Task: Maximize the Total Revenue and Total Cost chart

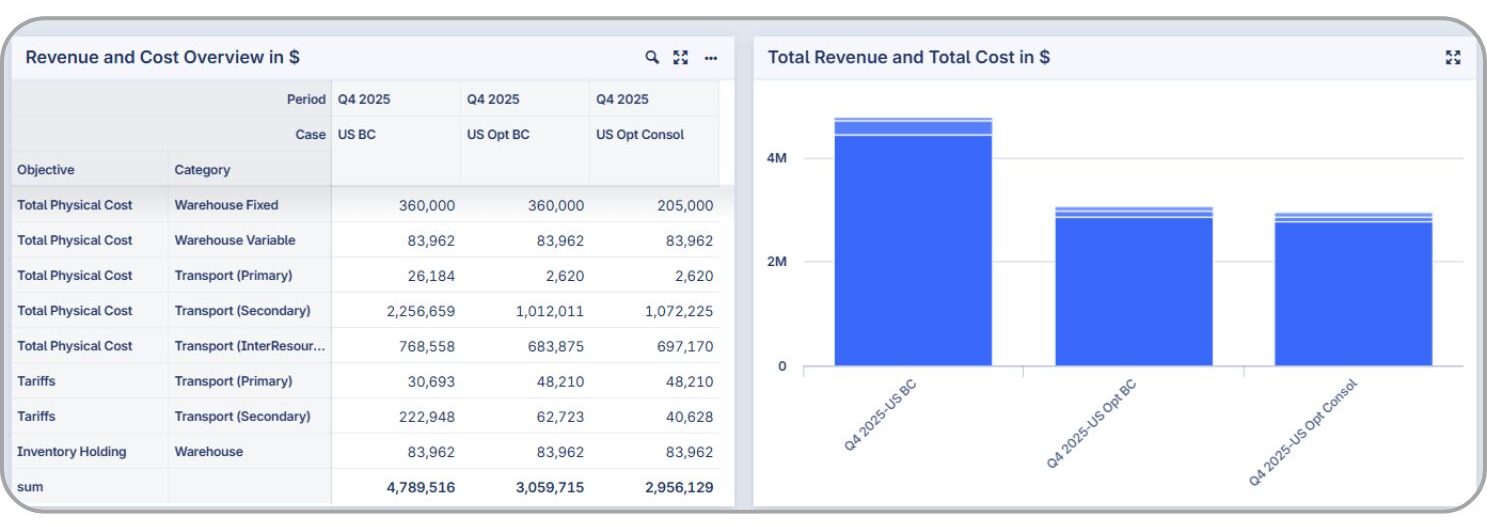Action: (1453, 58)
